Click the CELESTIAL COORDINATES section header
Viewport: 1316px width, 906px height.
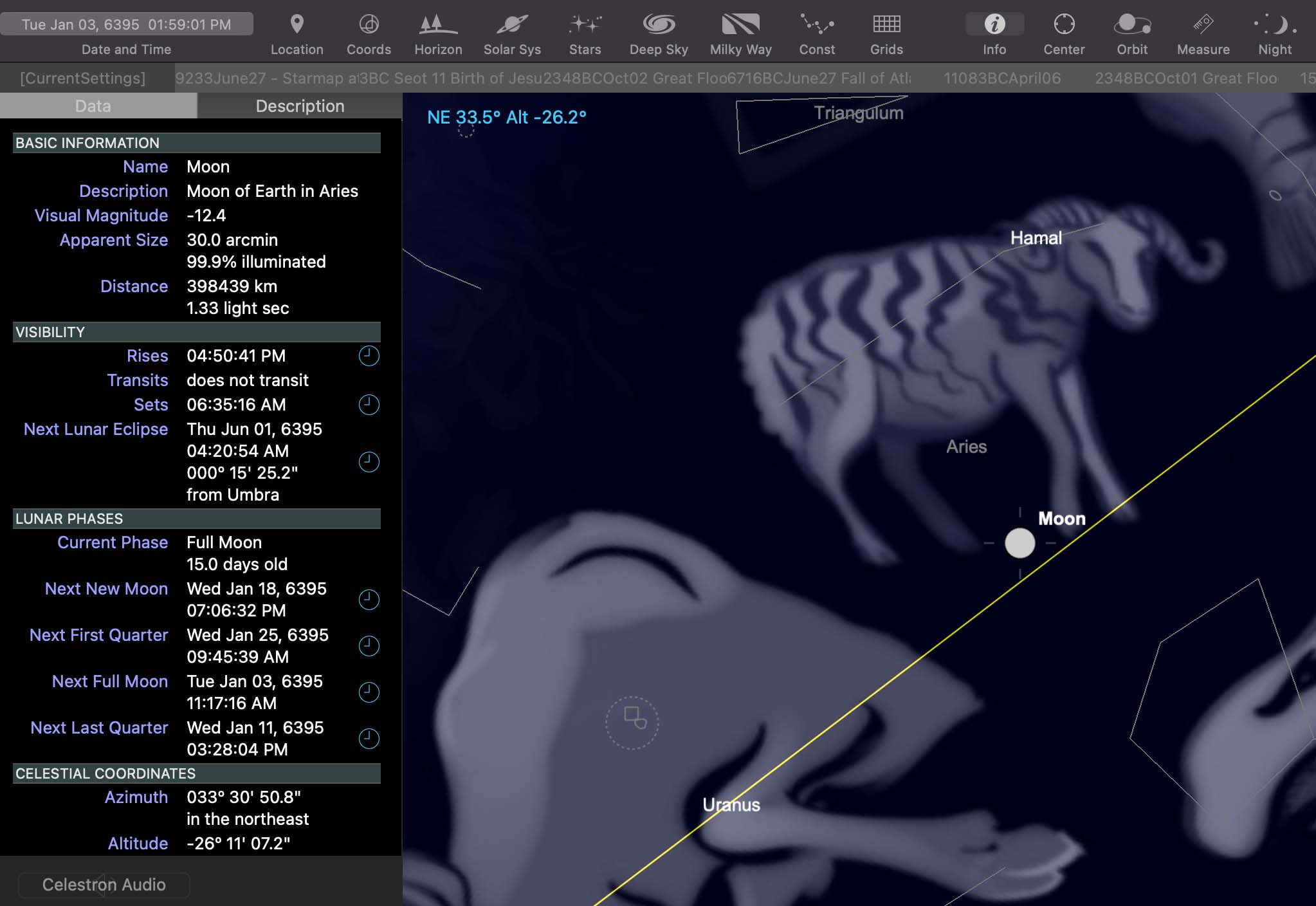coord(197,773)
